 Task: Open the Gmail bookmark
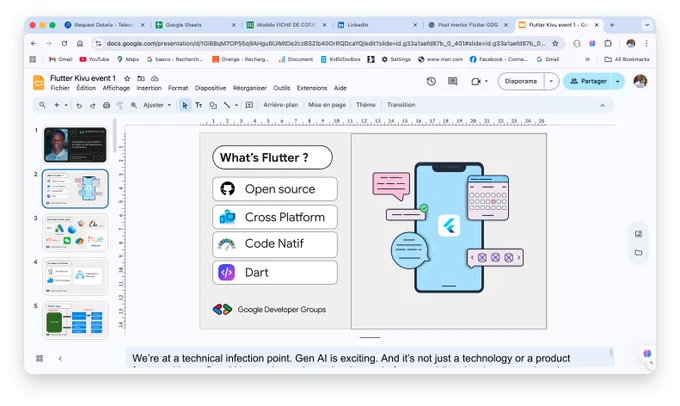61,59
